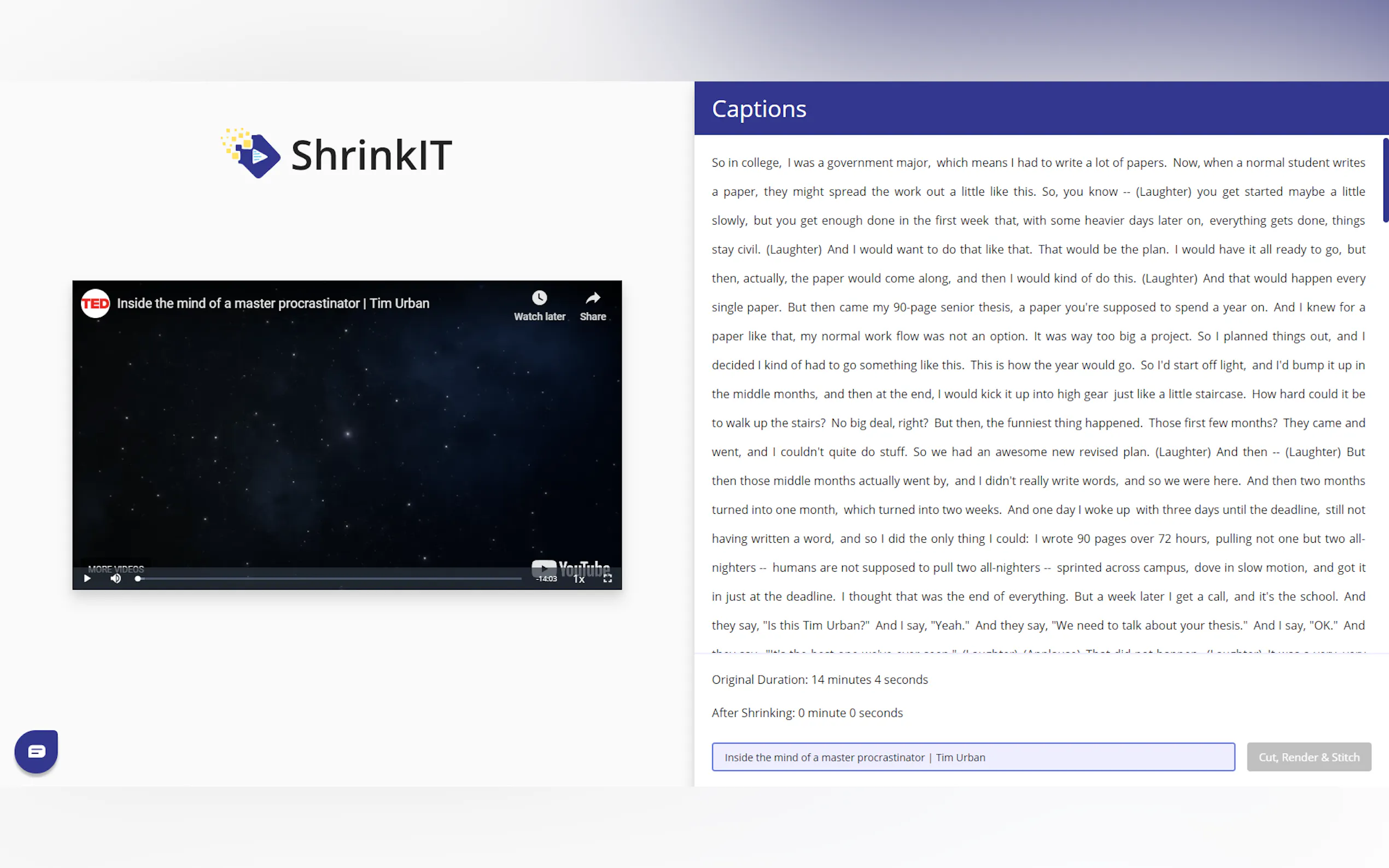Click the captions panel scrollbar
This screenshot has width=1389, height=868.
(1385, 180)
